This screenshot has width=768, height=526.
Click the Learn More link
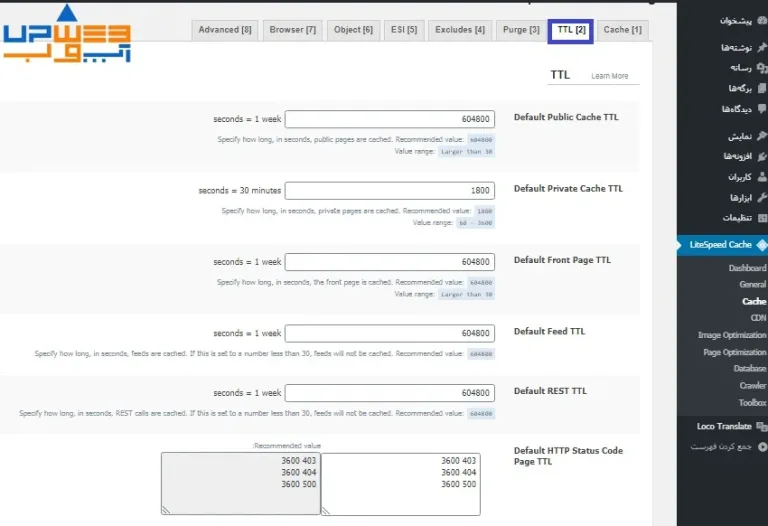point(609,76)
